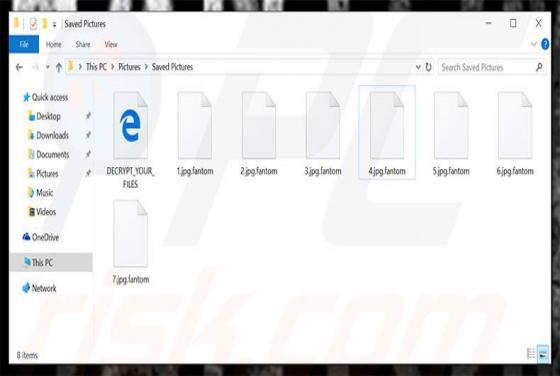Minimize the Saved Pictures window

click(x=488, y=24)
